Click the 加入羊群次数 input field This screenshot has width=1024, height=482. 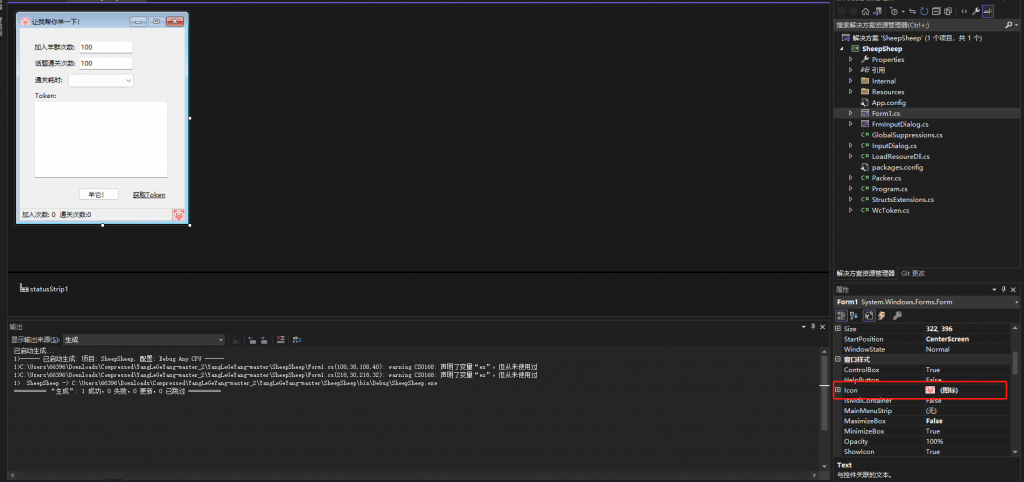click(106, 47)
